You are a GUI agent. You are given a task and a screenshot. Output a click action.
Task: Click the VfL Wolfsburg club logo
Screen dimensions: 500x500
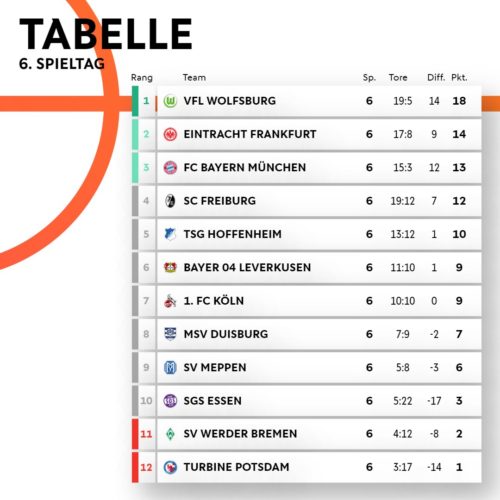pyautogui.click(x=170, y=101)
